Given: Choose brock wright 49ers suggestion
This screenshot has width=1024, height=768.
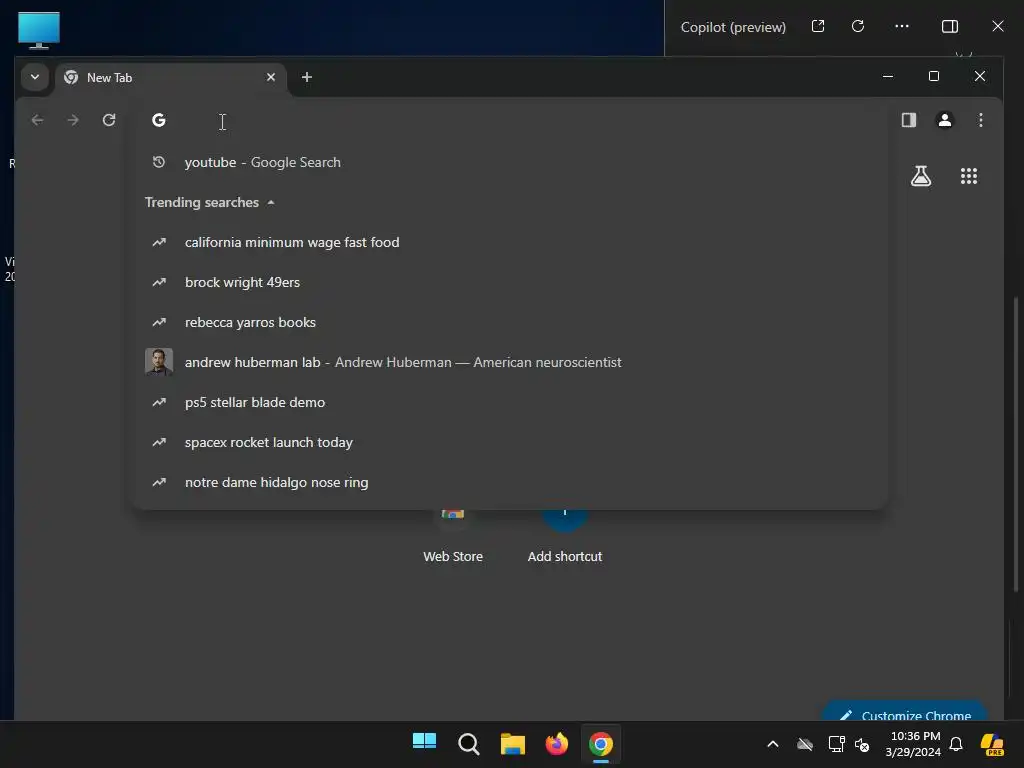Looking at the screenshot, I should pyautogui.click(x=509, y=282).
